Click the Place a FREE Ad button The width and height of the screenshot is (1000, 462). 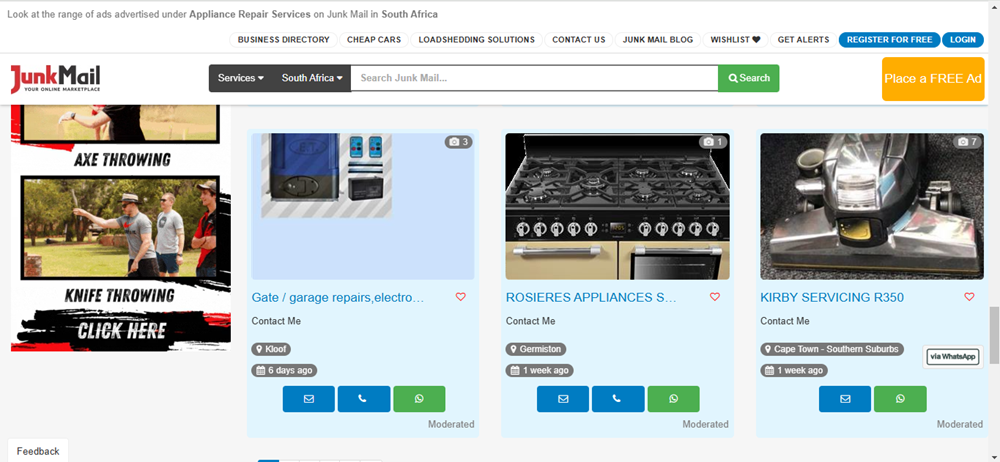[933, 78]
